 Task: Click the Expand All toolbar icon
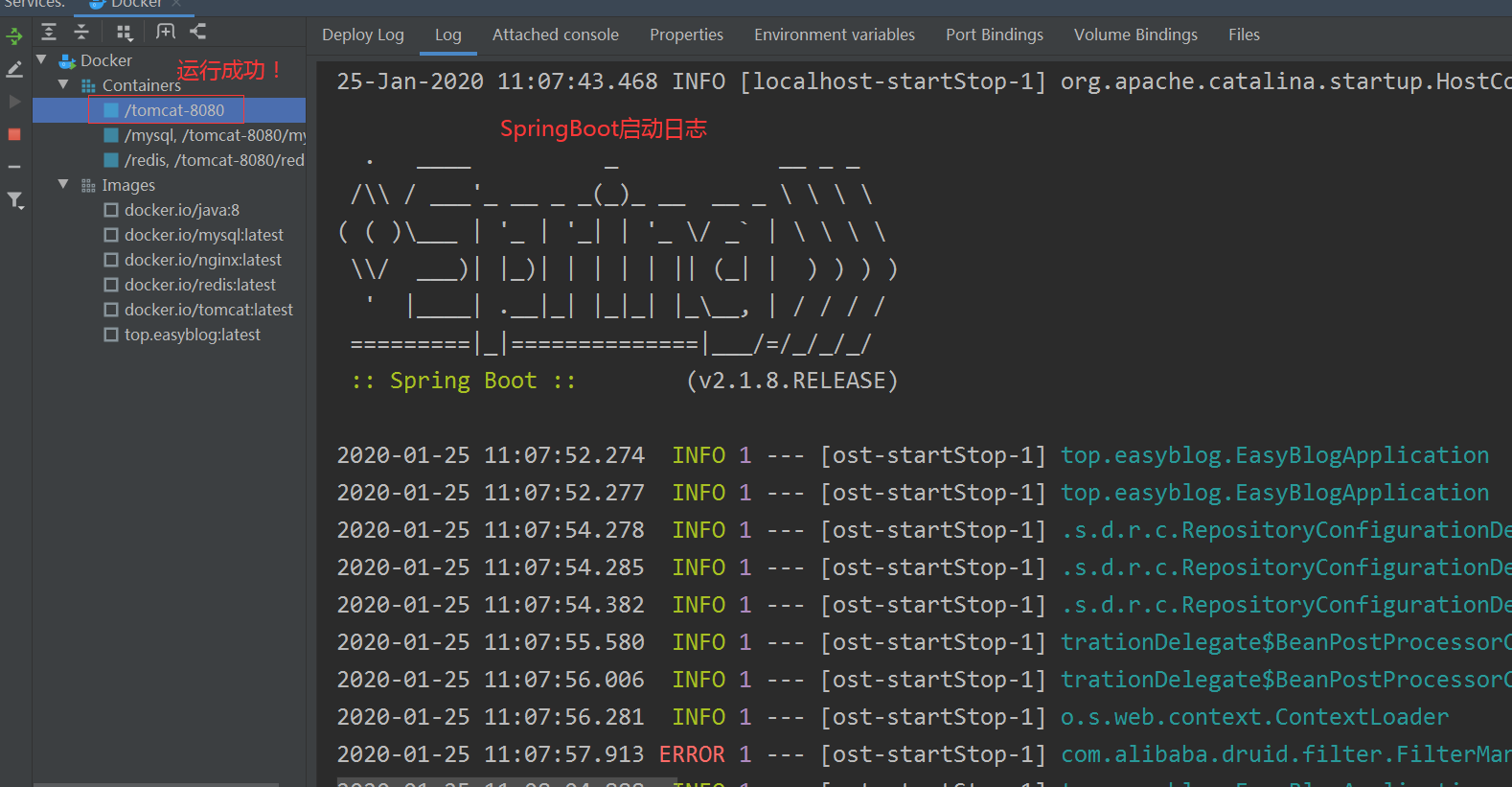pyautogui.click(x=49, y=32)
